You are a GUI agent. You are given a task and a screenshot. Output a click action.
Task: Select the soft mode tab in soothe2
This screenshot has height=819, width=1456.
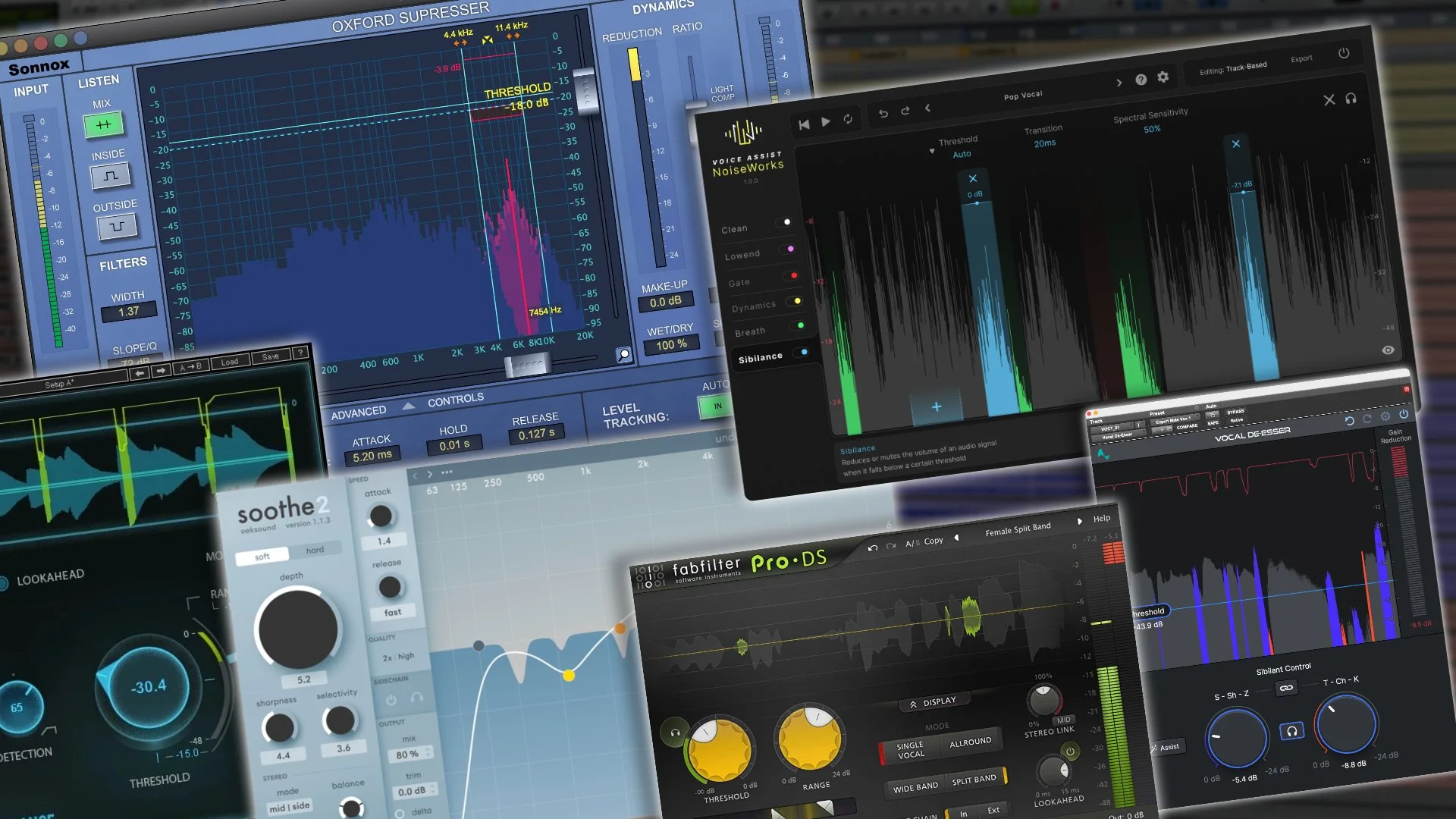[262, 556]
